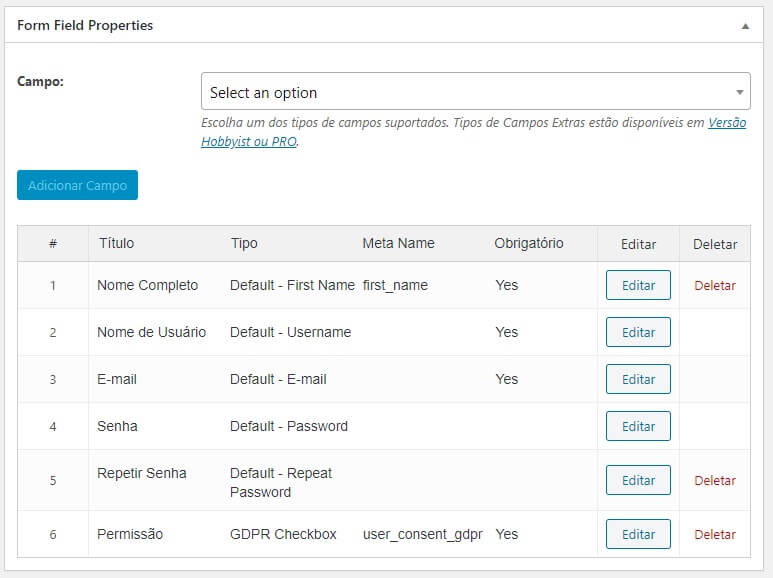Edit the E-mail field row

click(x=638, y=379)
